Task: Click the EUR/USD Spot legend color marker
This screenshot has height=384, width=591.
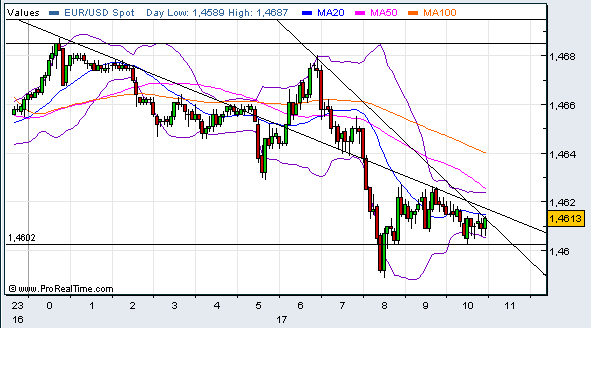Action: [54, 13]
